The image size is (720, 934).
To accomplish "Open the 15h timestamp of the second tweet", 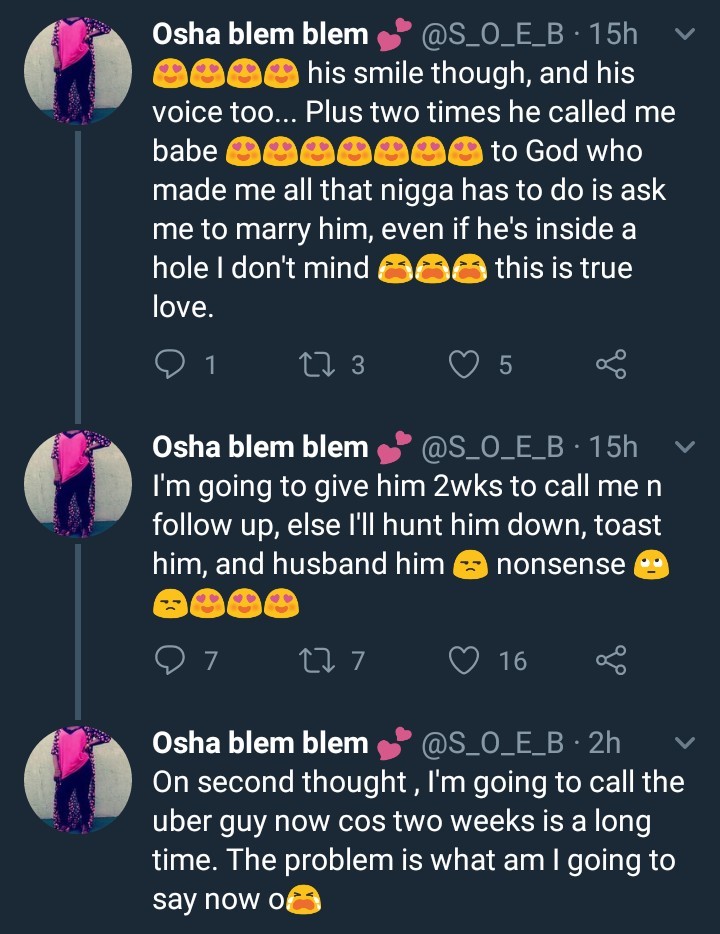I will pyautogui.click(x=614, y=447).
